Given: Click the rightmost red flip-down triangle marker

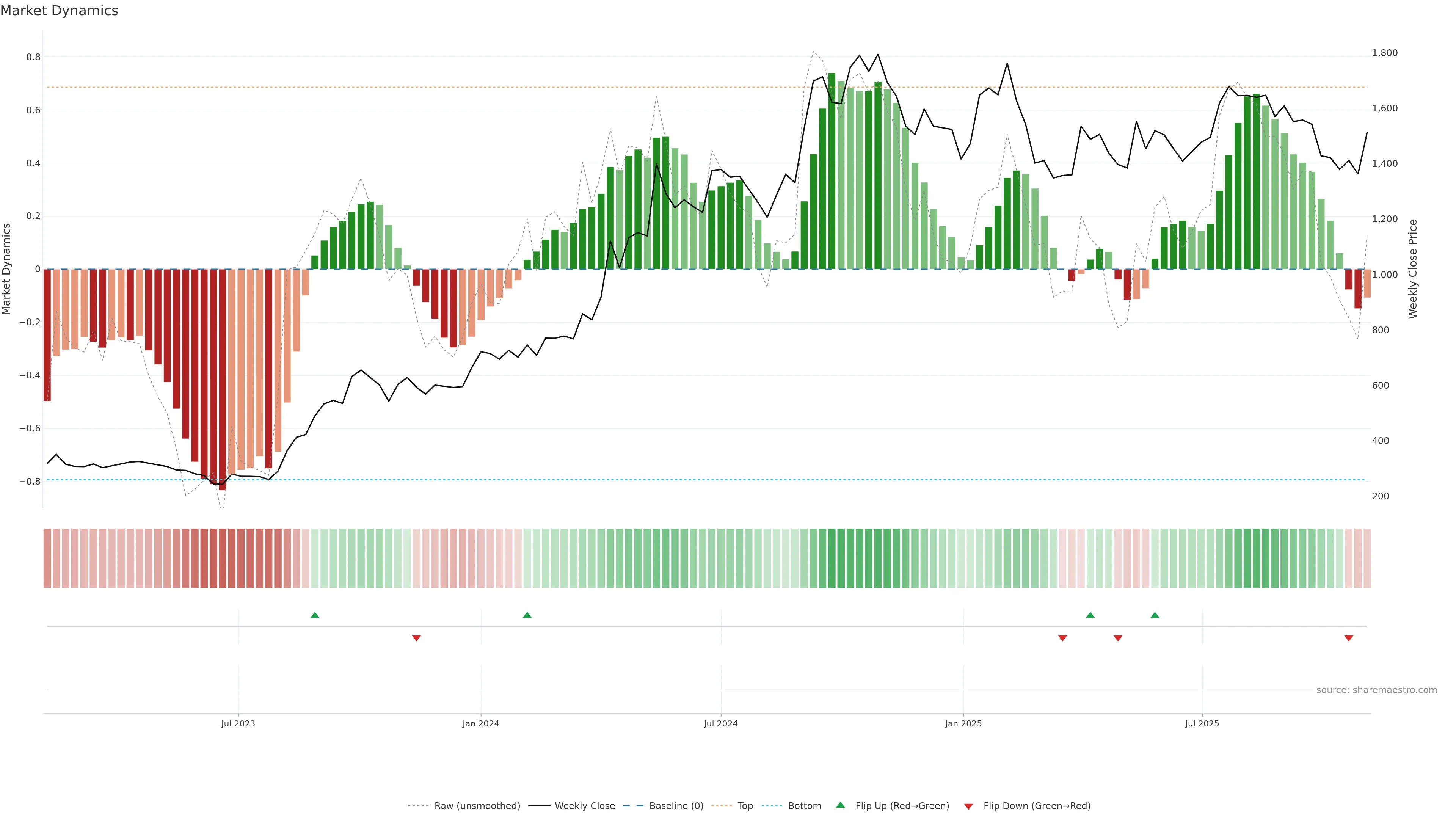Looking at the screenshot, I should tap(1349, 638).
